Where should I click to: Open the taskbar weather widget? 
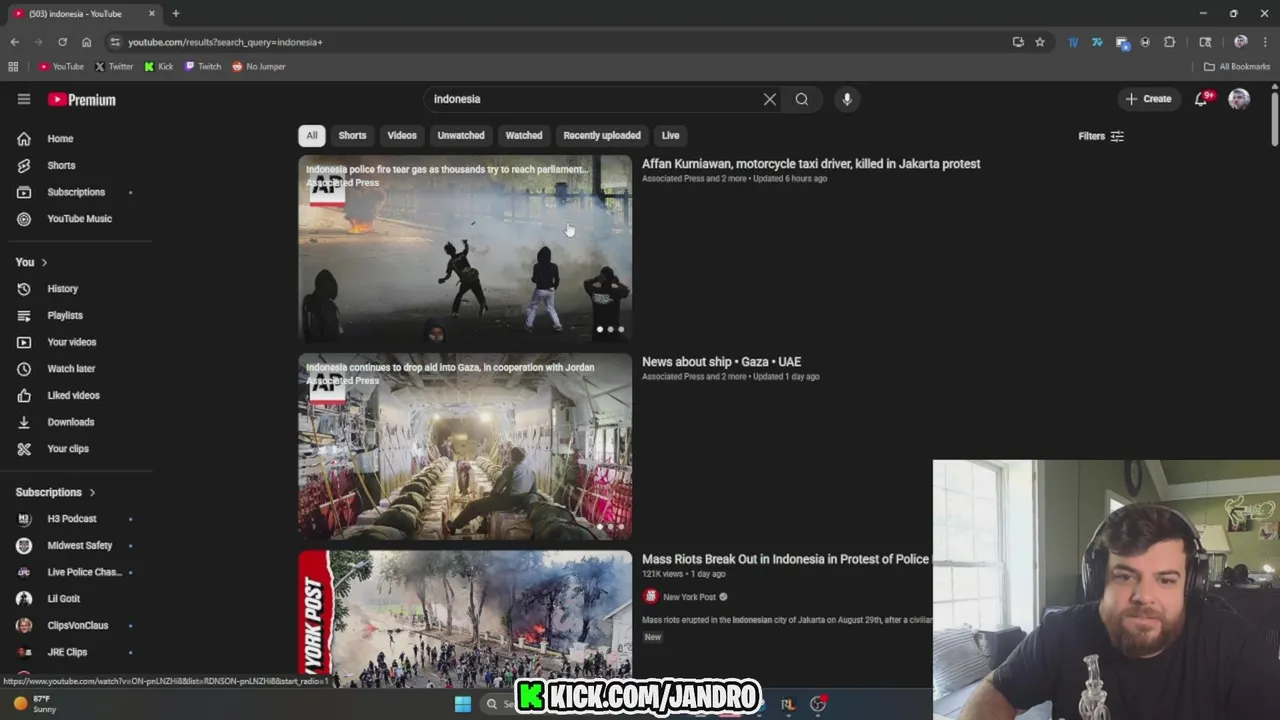pyautogui.click(x=36, y=704)
